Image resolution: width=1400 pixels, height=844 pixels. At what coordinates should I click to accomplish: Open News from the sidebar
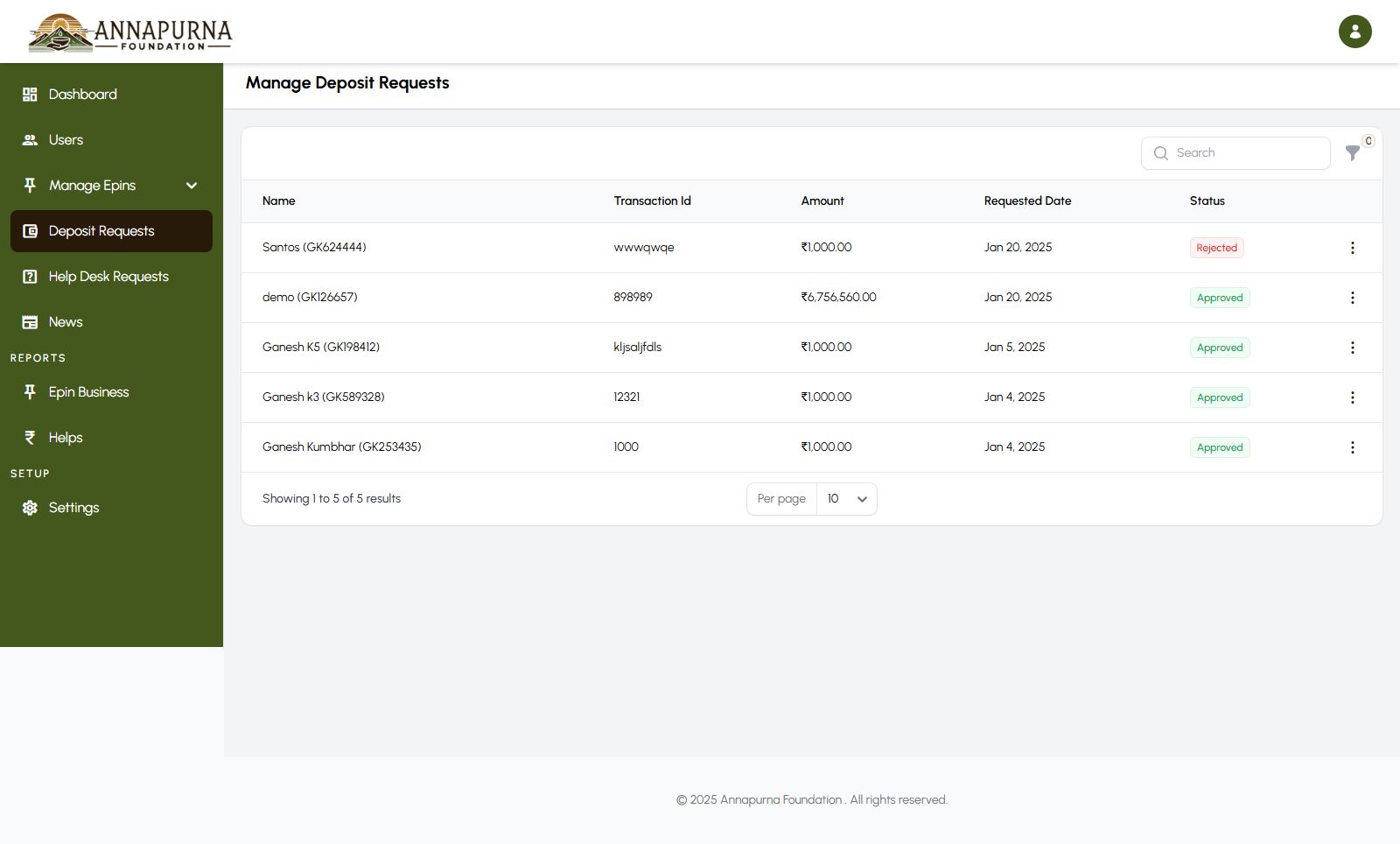coord(66,322)
